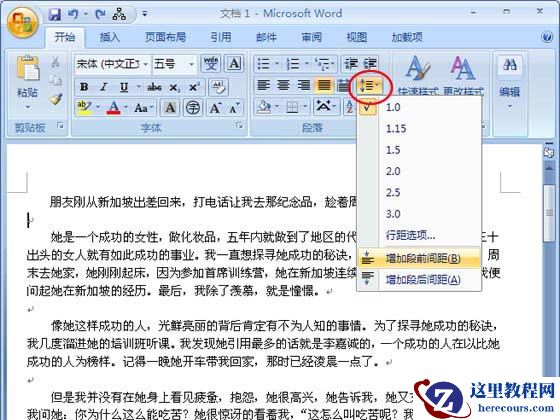
Task: Decrease paragraph indent
Action: coord(351,64)
